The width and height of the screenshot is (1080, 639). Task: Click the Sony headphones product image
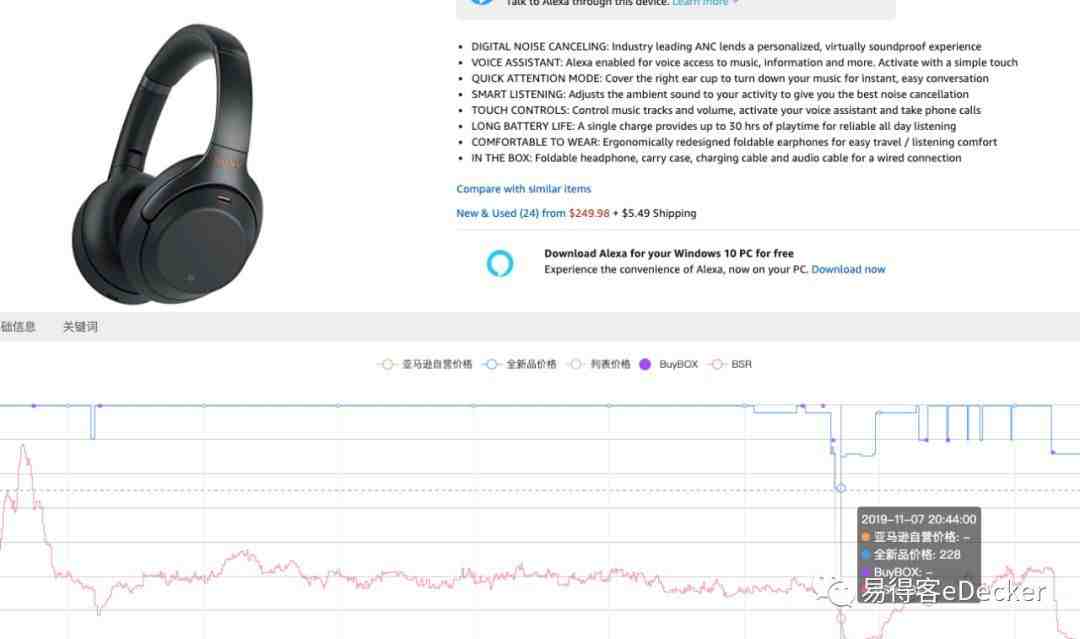[167, 164]
